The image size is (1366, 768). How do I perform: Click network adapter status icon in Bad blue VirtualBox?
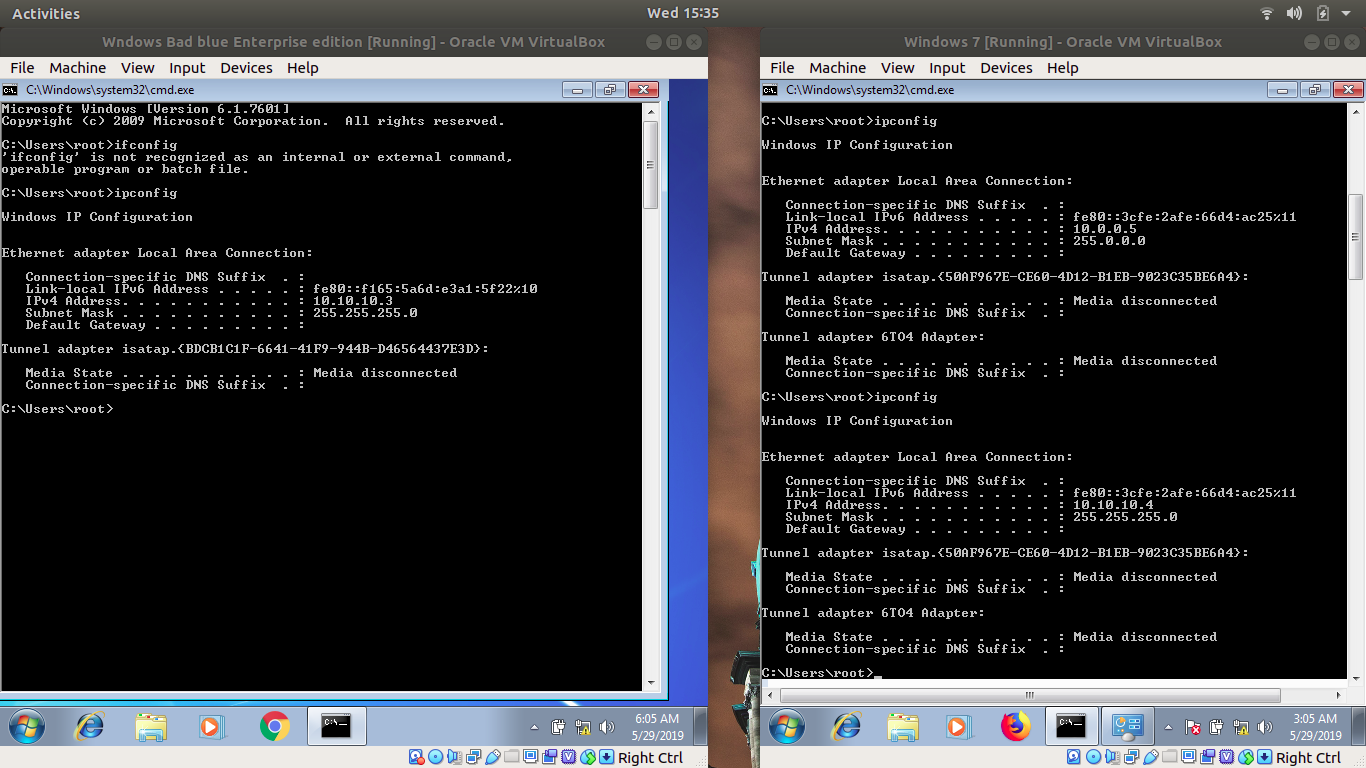[x=474, y=757]
